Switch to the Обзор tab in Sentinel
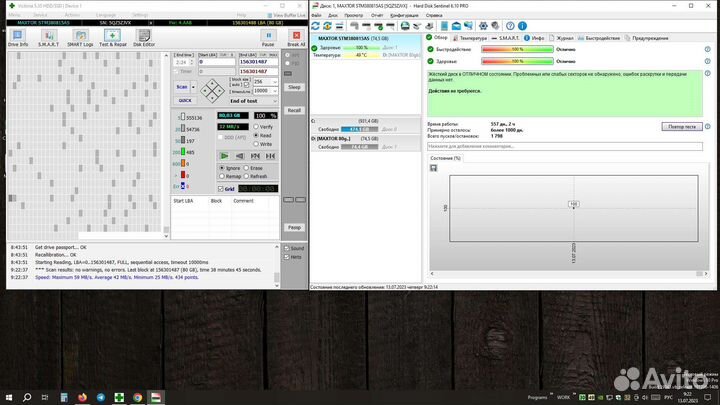Viewport: 720px width, 405px height. [437, 38]
